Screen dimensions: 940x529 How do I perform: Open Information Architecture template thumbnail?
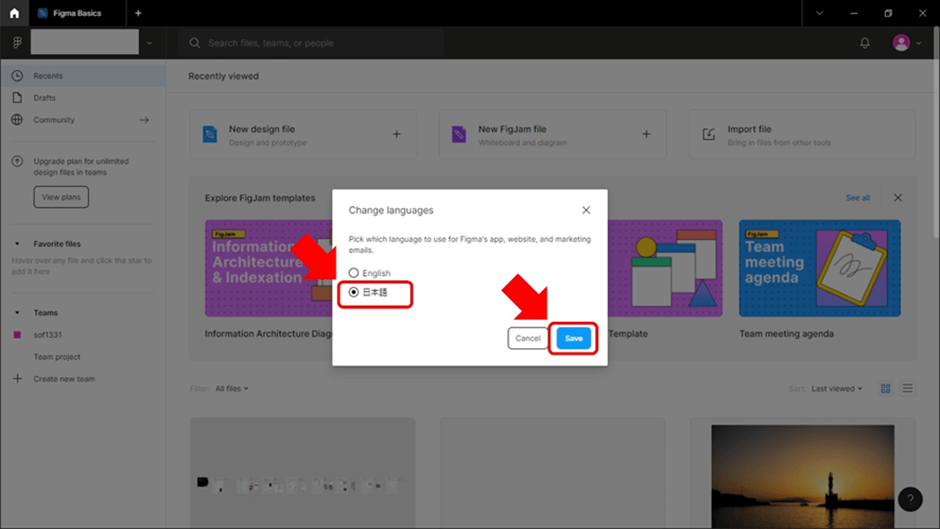[x=269, y=268]
